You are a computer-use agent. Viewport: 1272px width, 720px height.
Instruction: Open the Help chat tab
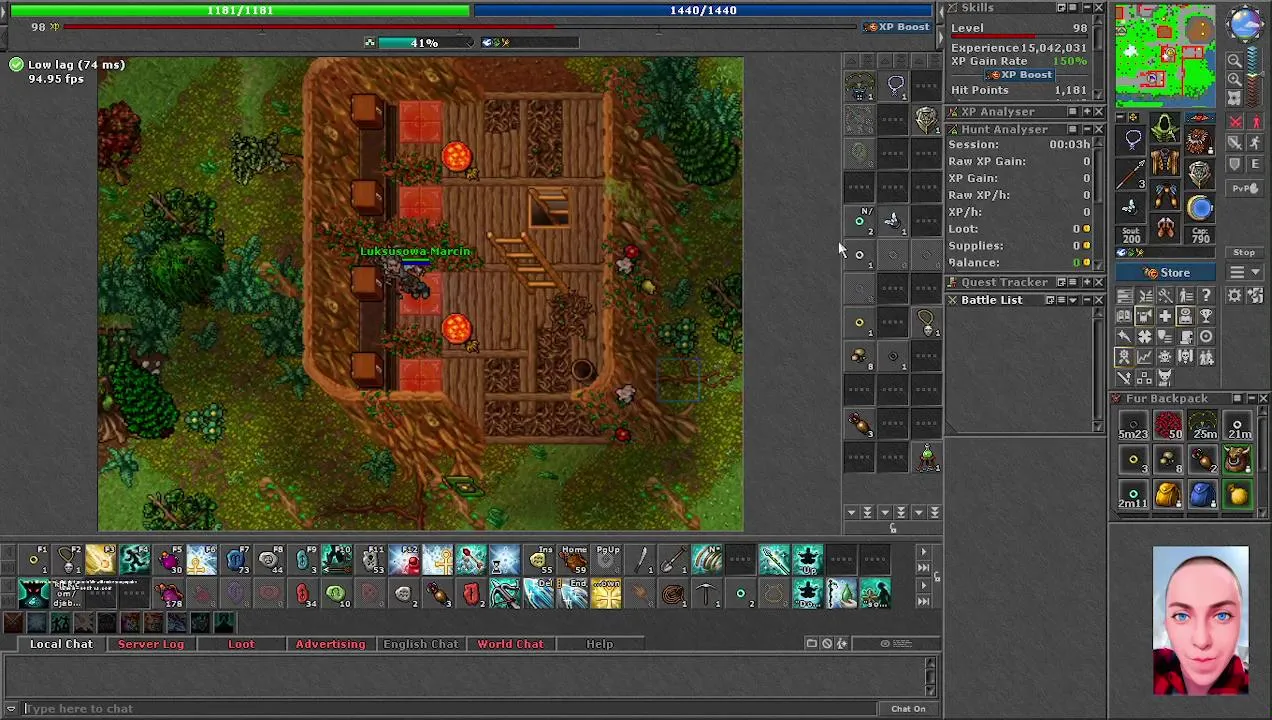click(599, 644)
